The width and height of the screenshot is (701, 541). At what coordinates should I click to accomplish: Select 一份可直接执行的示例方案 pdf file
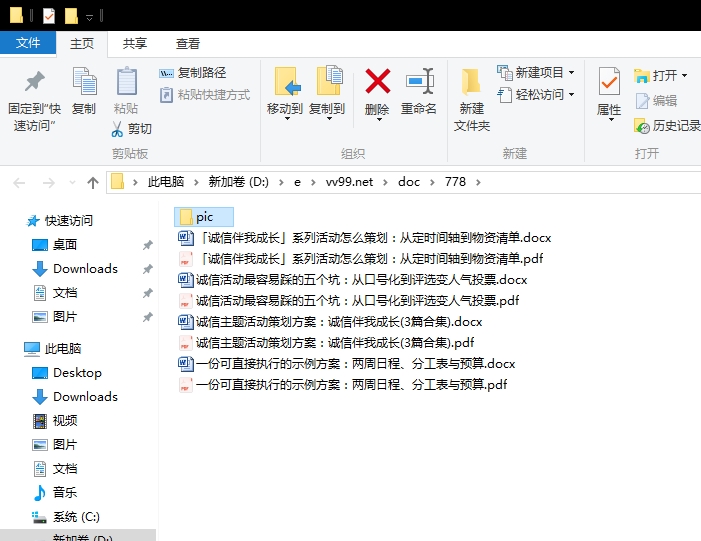pos(342,385)
